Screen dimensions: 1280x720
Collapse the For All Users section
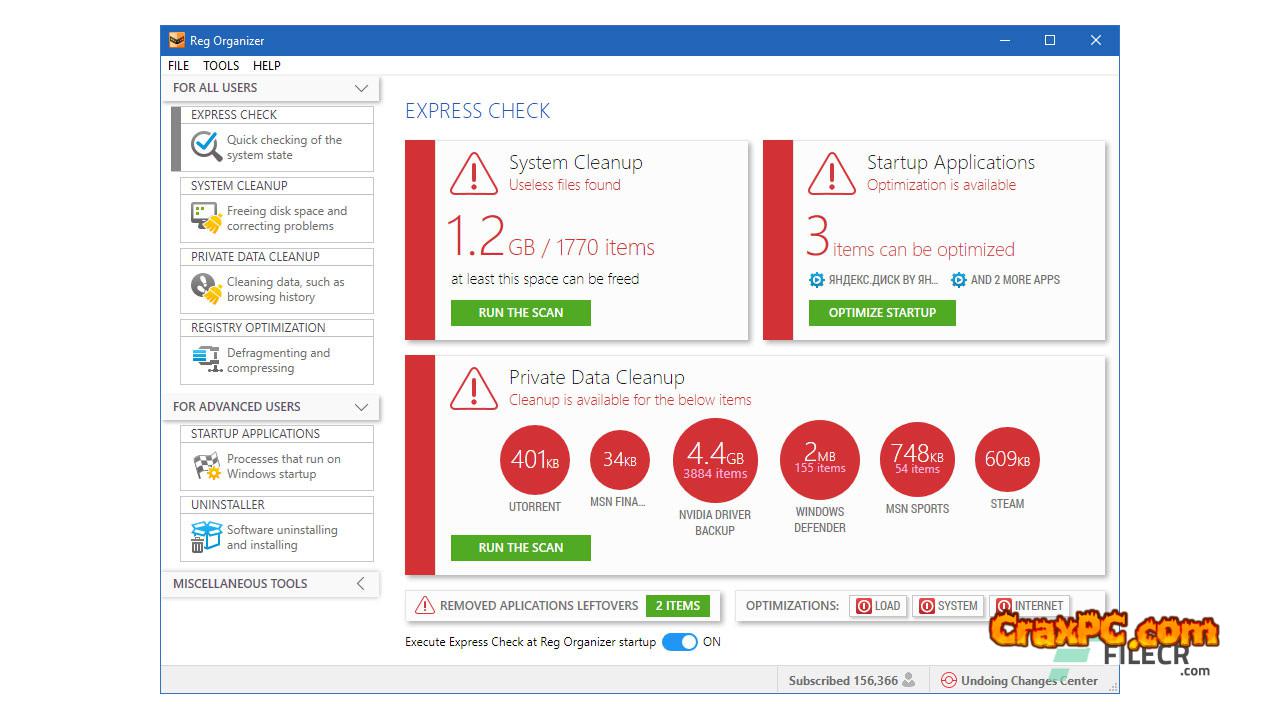tap(361, 88)
